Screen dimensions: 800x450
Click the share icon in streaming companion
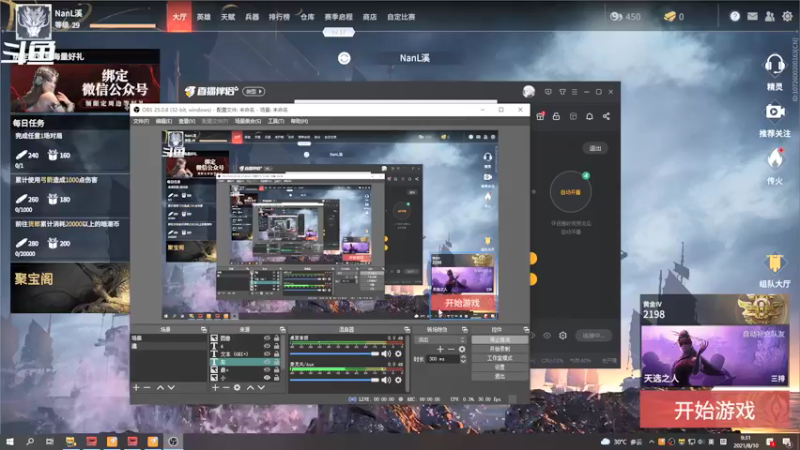[606, 116]
